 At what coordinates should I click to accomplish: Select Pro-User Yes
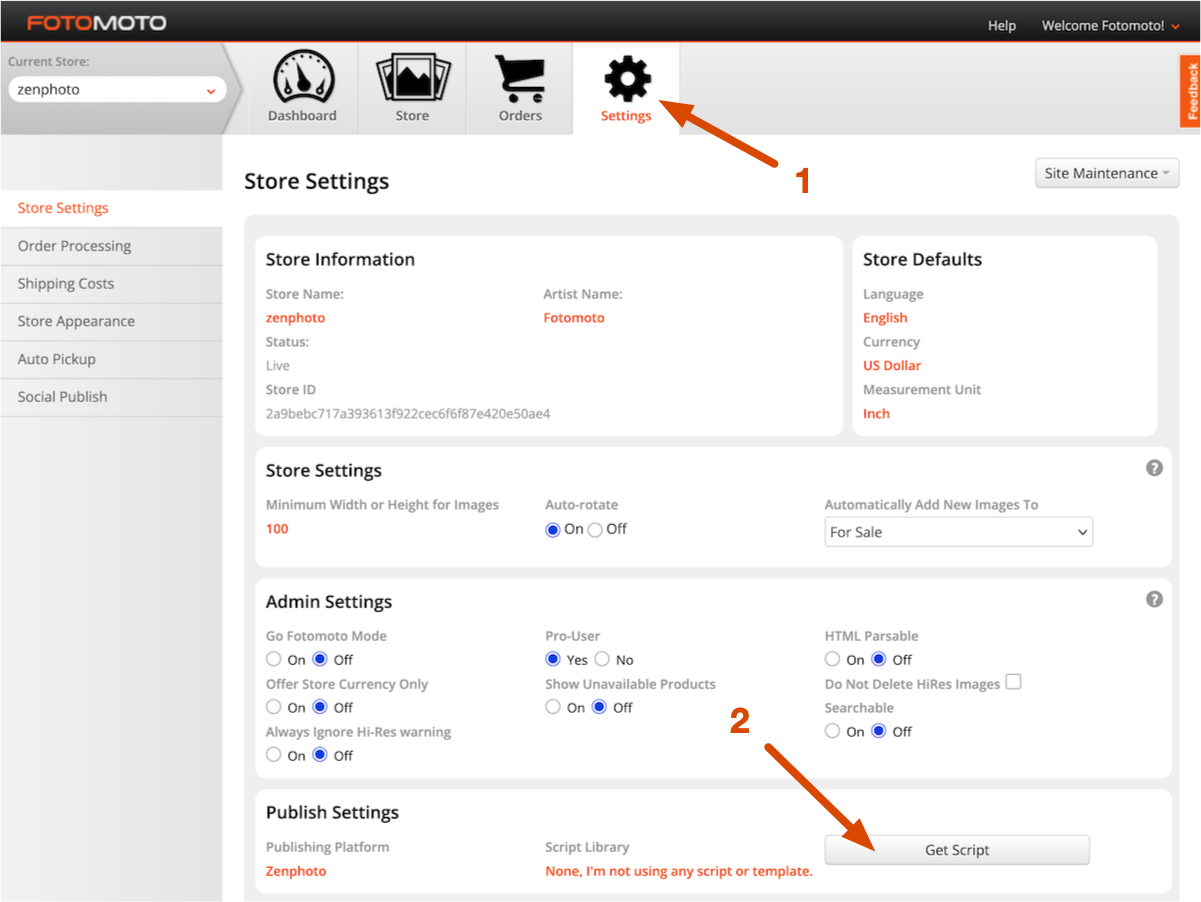553,659
